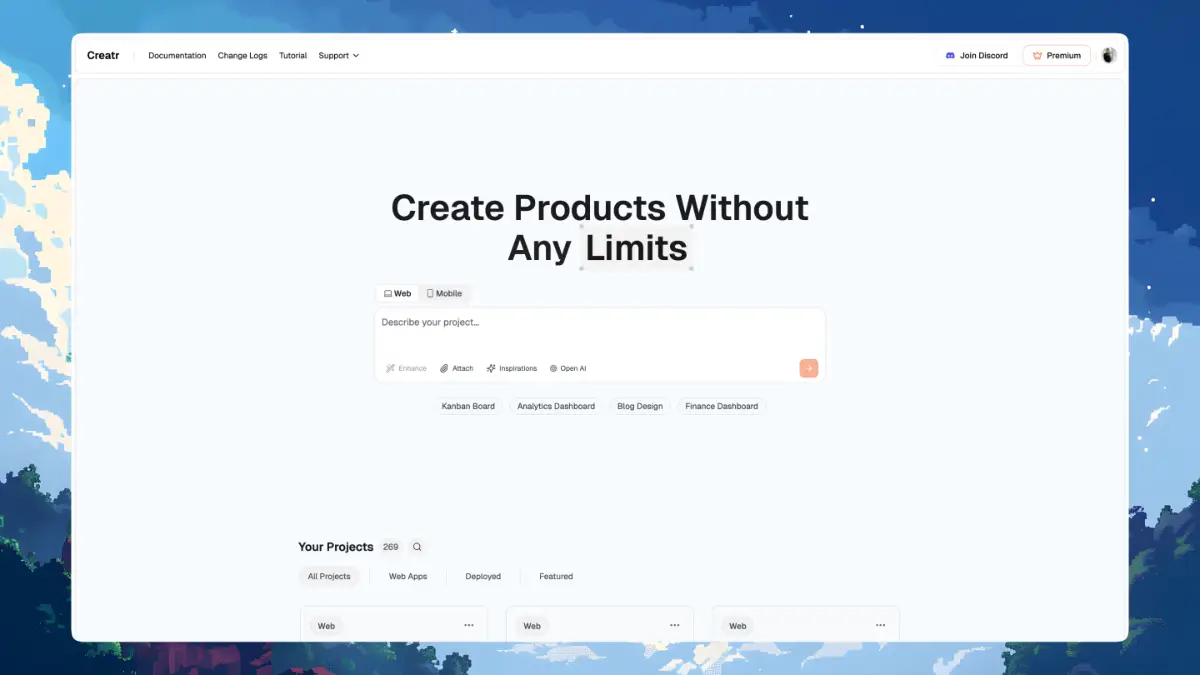The image size is (1200, 675).
Task: Open the user profile avatar
Action: 1108,56
